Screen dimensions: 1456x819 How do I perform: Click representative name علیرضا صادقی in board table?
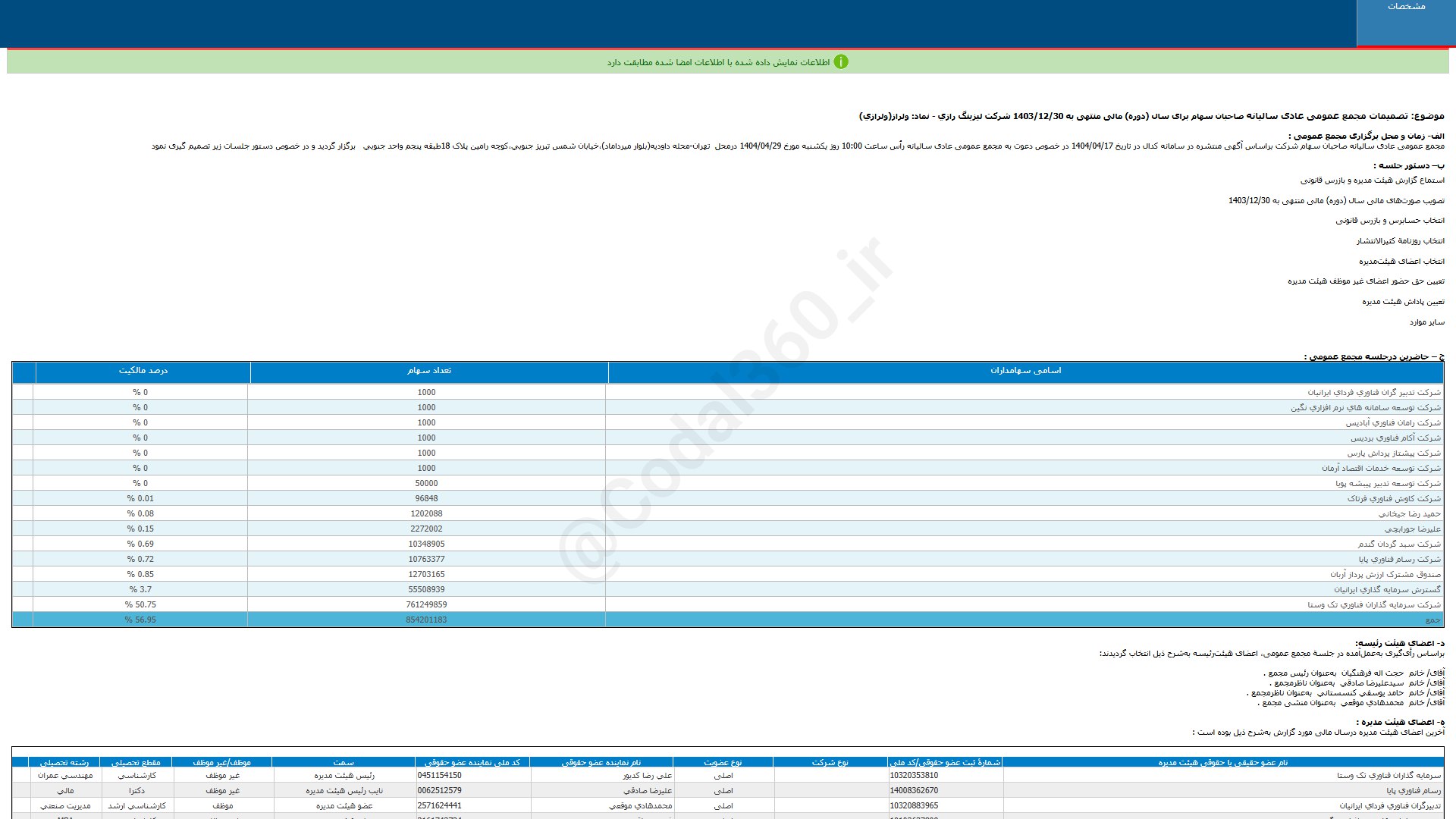[648, 791]
